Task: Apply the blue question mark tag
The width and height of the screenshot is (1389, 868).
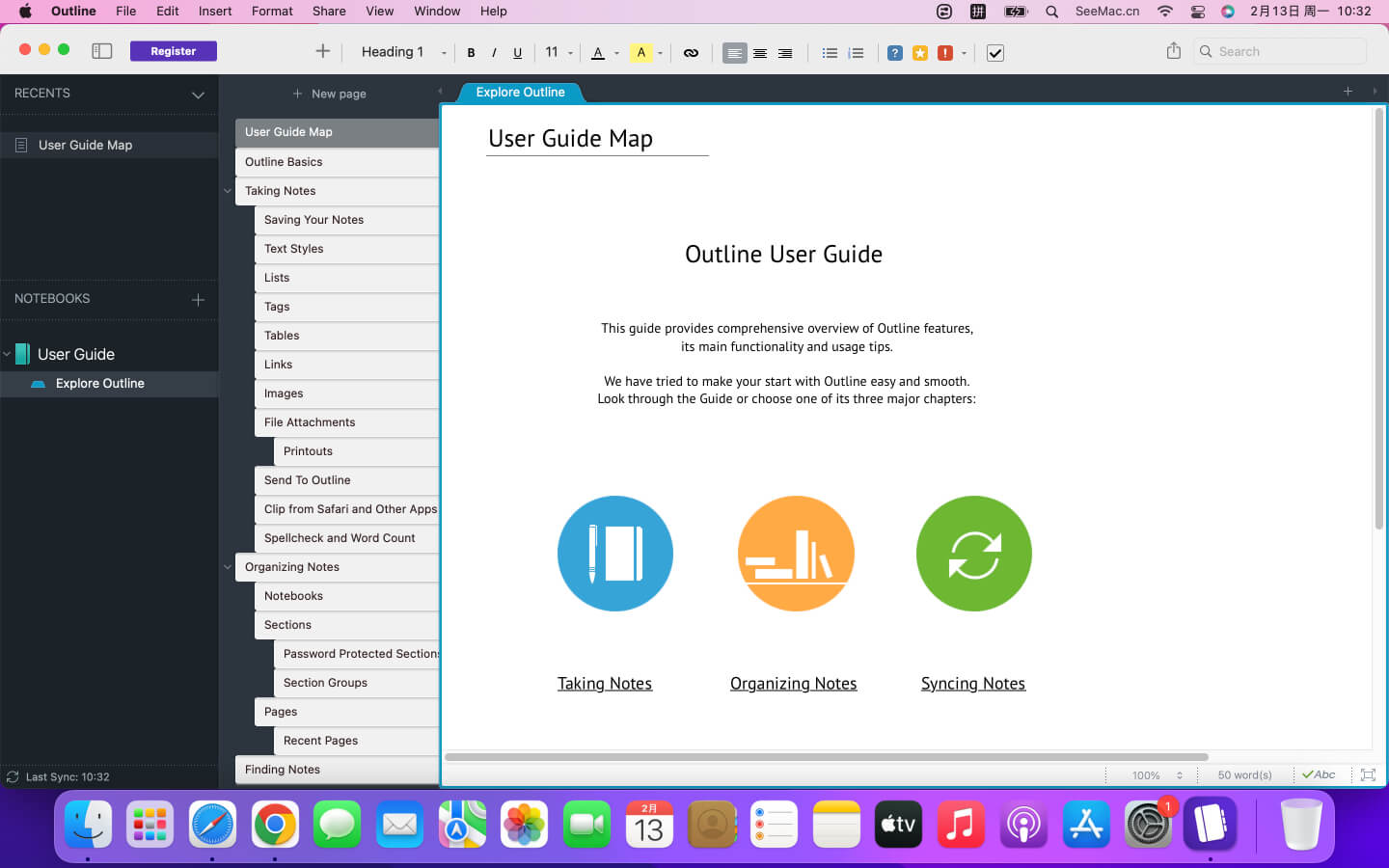Action: pyautogui.click(x=895, y=53)
